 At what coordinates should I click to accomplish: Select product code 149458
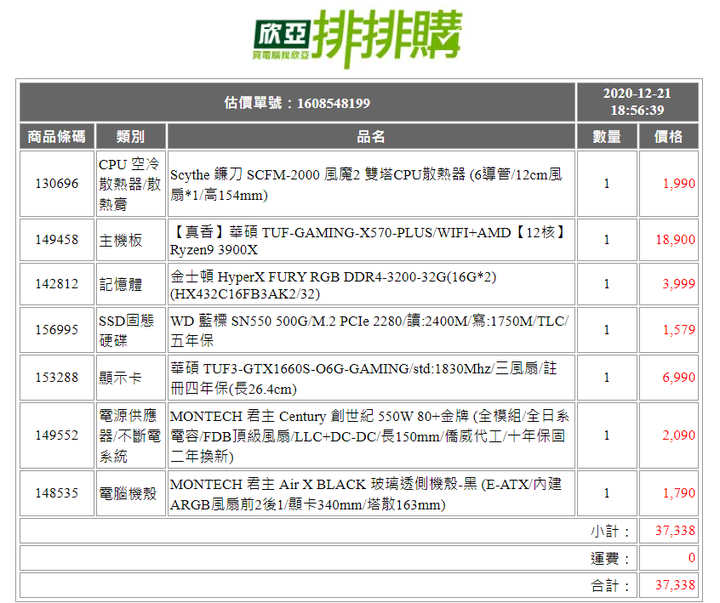pos(57,240)
